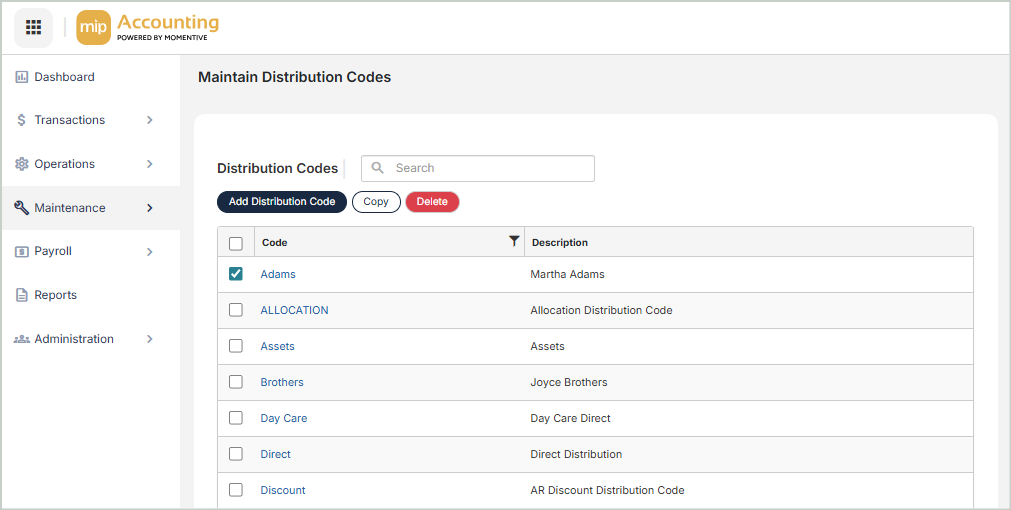Click the Operations gear icon
The height and width of the screenshot is (510, 1011).
[x=22, y=164]
